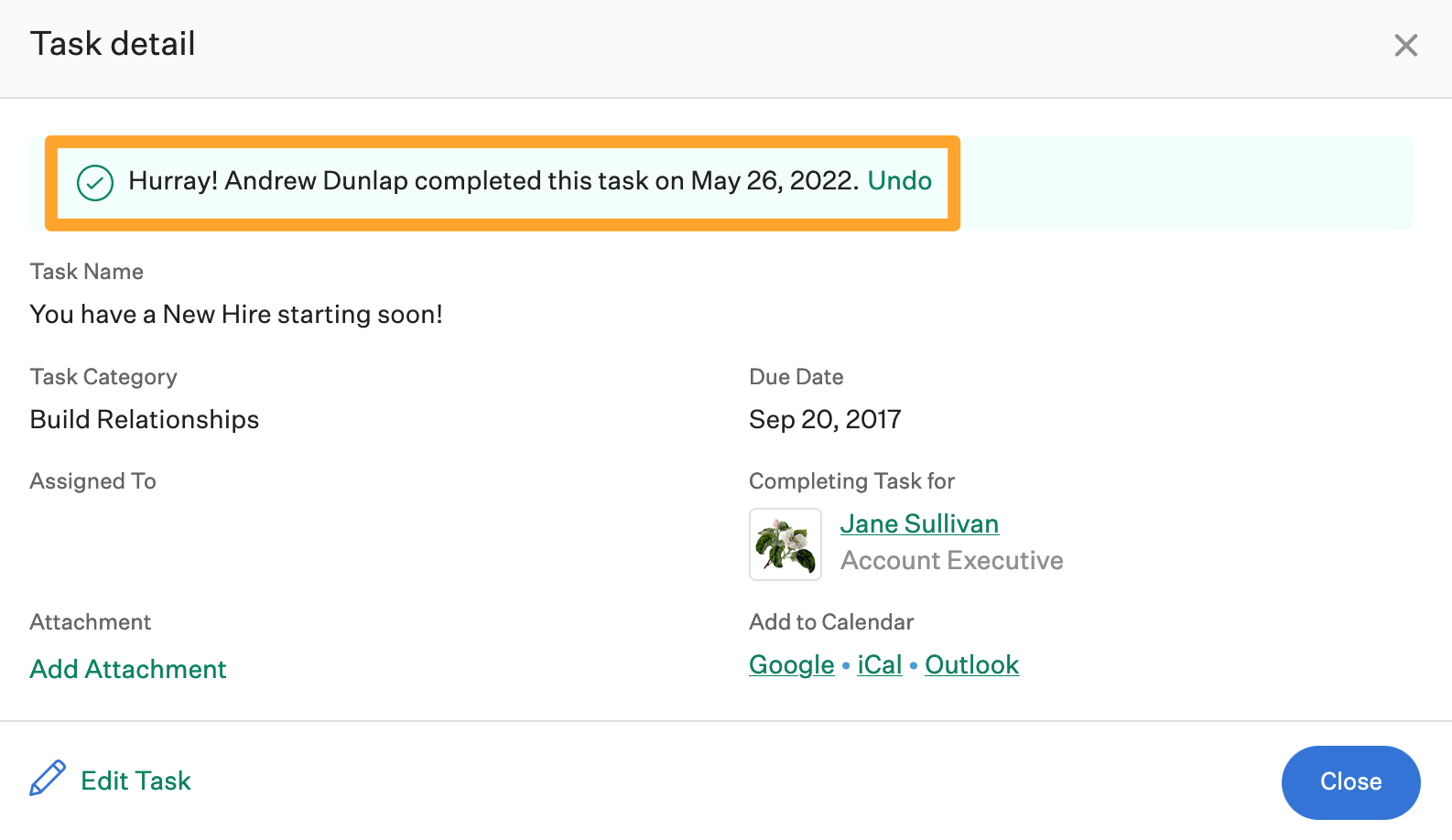The width and height of the screenshot is (1452, 840).
Task: Open Jane Sullivan's profile link
Action: 919,523
